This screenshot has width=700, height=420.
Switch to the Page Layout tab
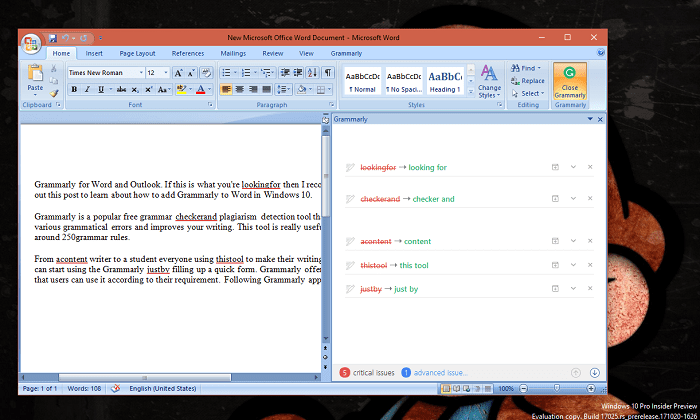tap(138, 53)
